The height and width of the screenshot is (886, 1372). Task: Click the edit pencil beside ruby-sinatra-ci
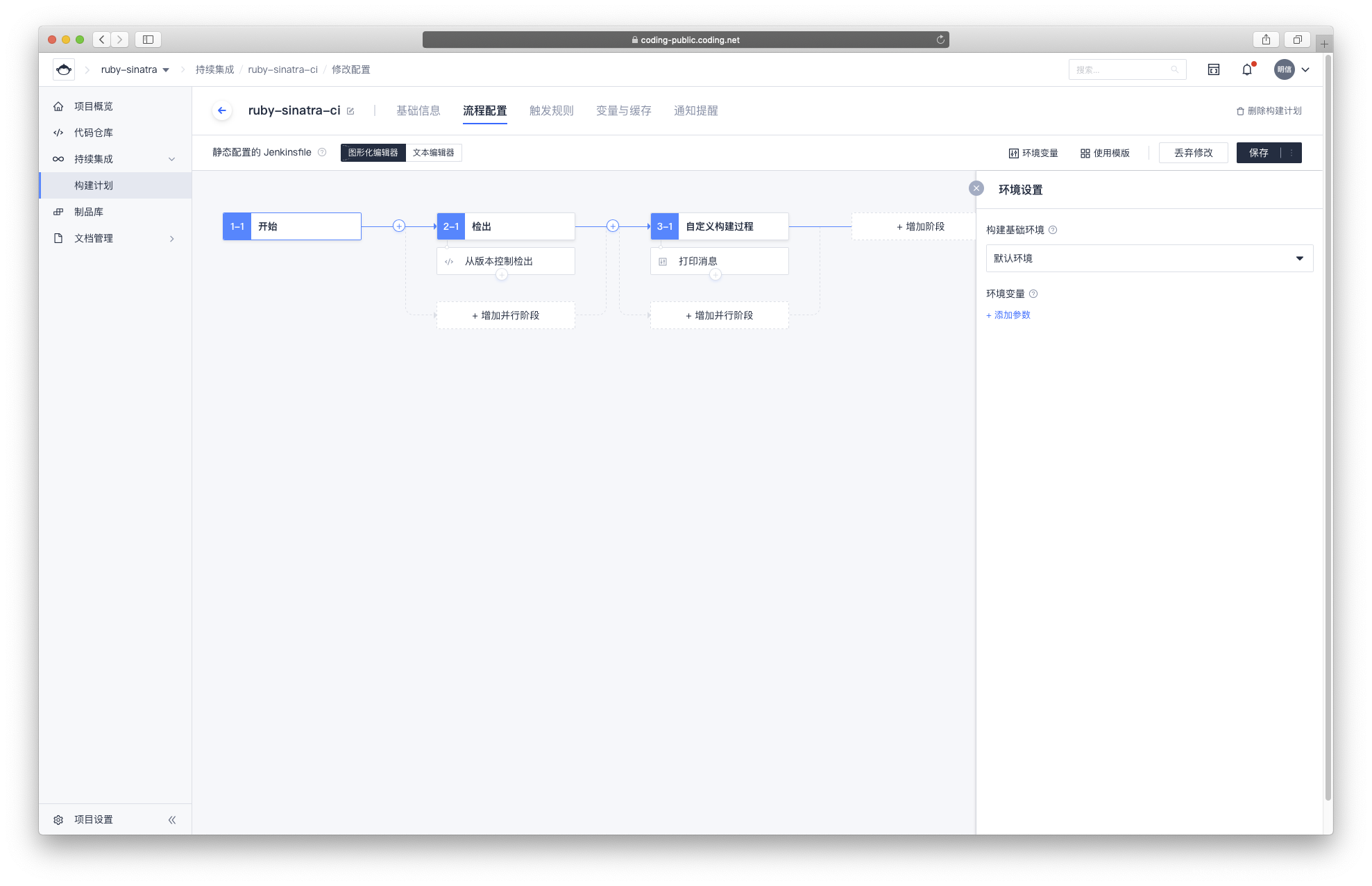tap(350, 111)
